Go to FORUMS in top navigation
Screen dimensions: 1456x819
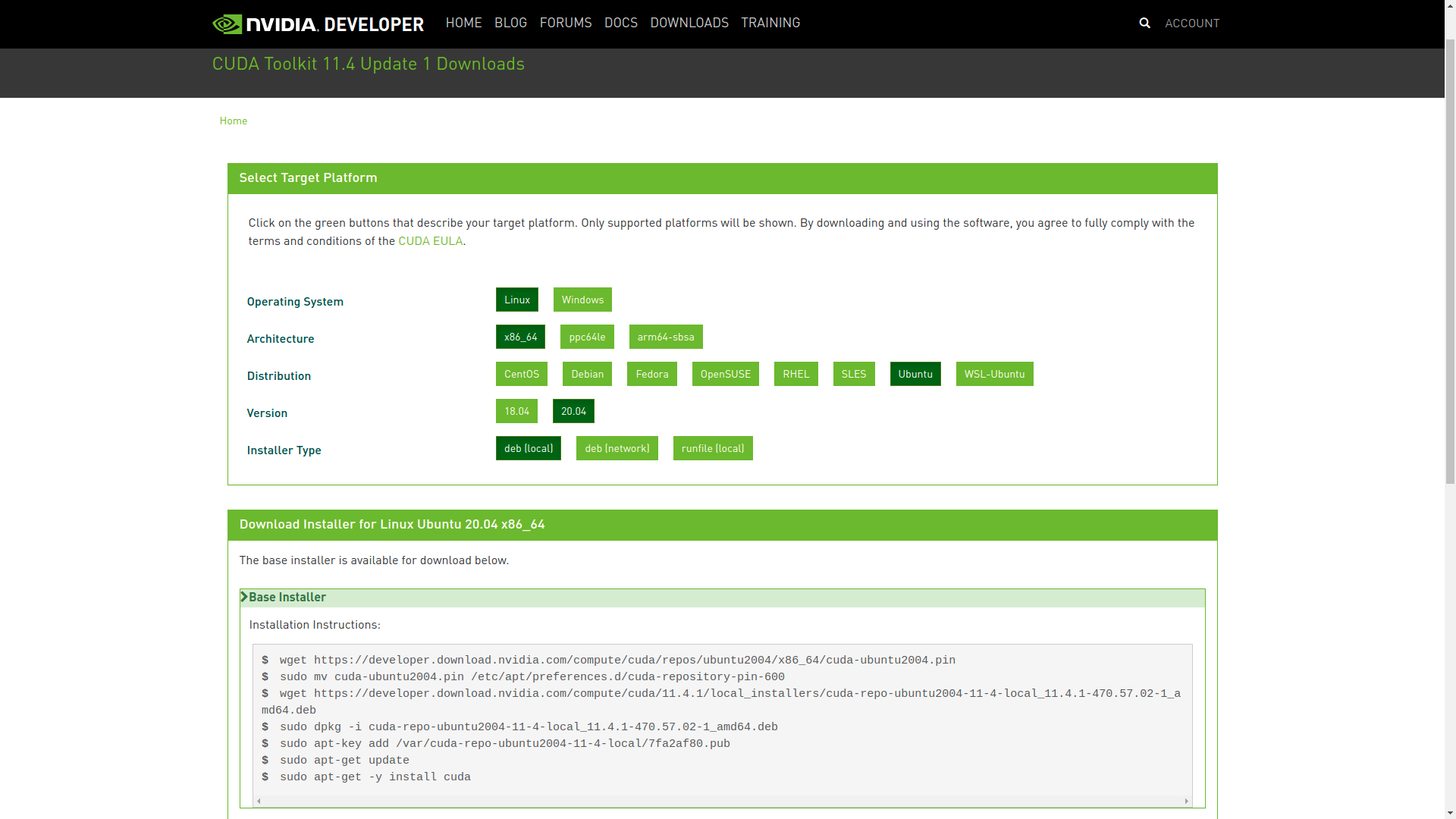(565, 23)
